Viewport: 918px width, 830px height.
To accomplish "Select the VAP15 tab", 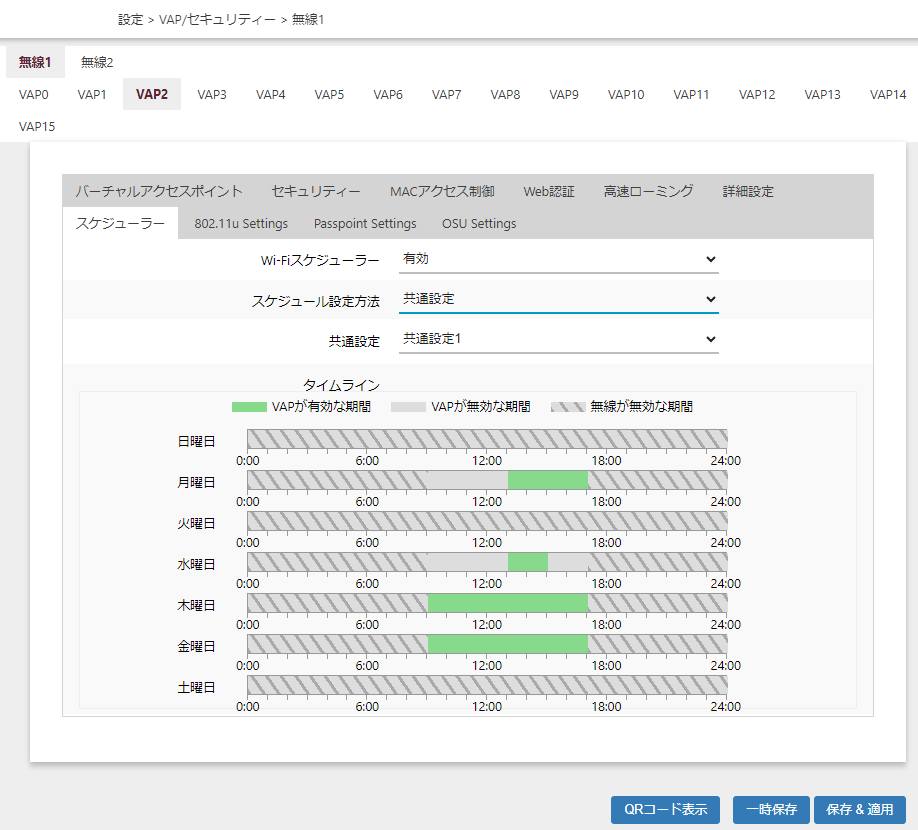I will point(38,127).
